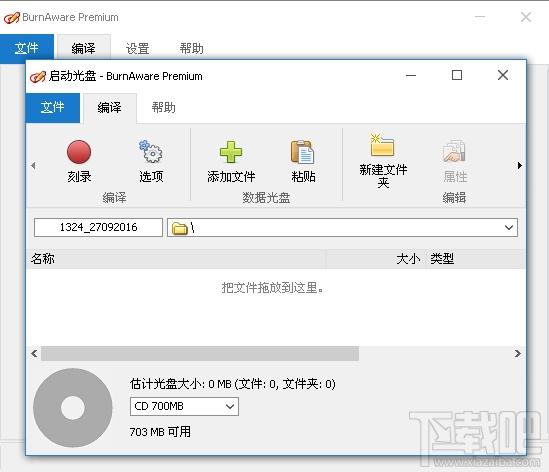Screen dimensions: 549x472
Task: Click the folder icon in path bar
Action: click(180, 228)
